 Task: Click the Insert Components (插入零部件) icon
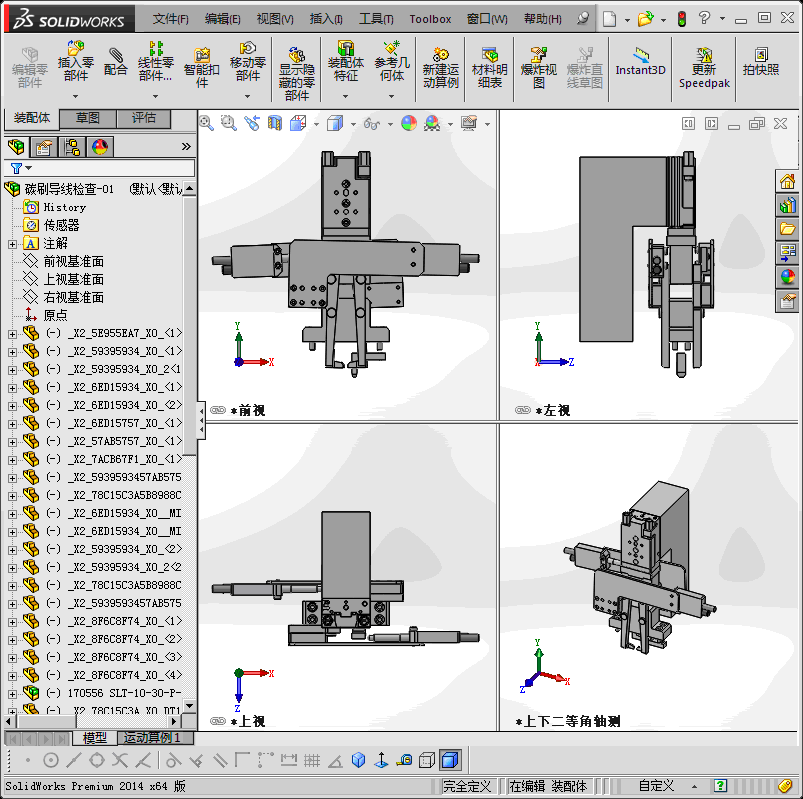click(x=76, y=61)
